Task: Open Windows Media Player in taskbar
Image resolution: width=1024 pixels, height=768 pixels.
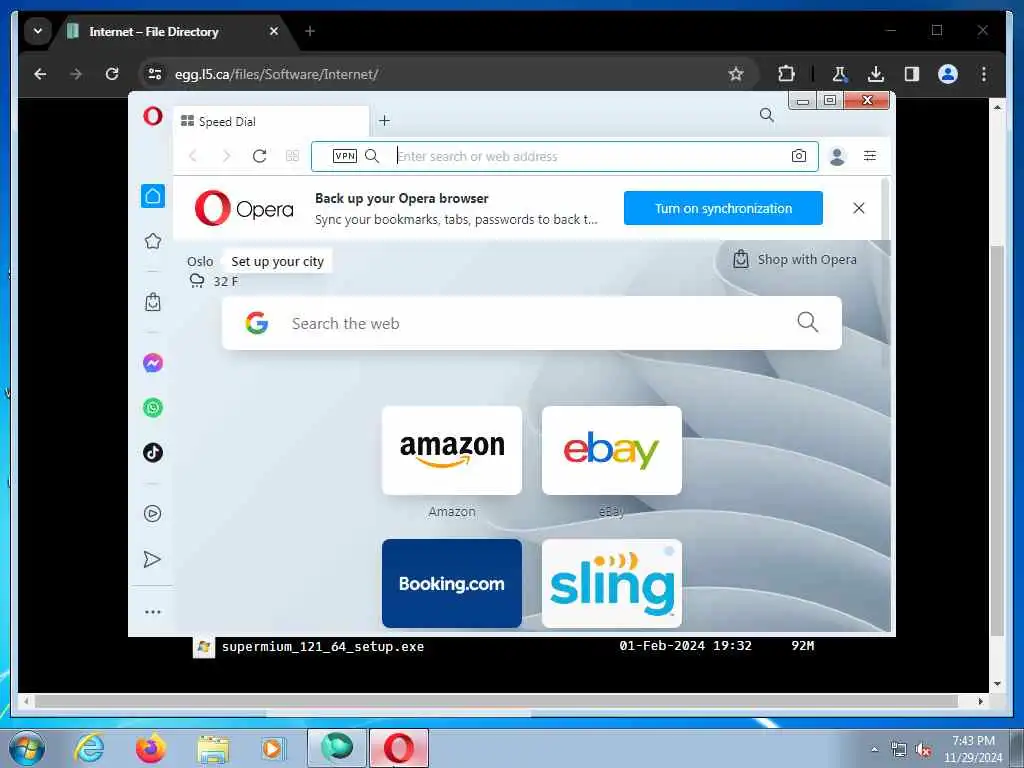Action: point(274,748)
